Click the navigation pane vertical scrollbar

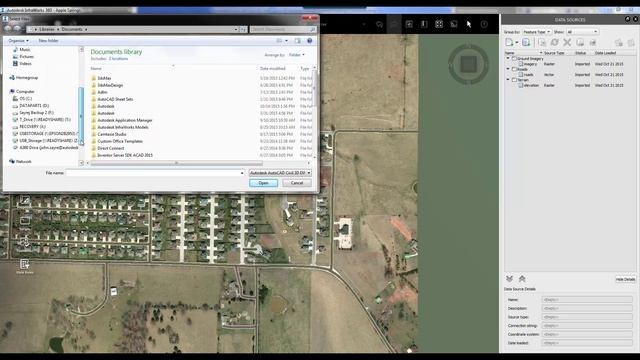click(81, 115)
